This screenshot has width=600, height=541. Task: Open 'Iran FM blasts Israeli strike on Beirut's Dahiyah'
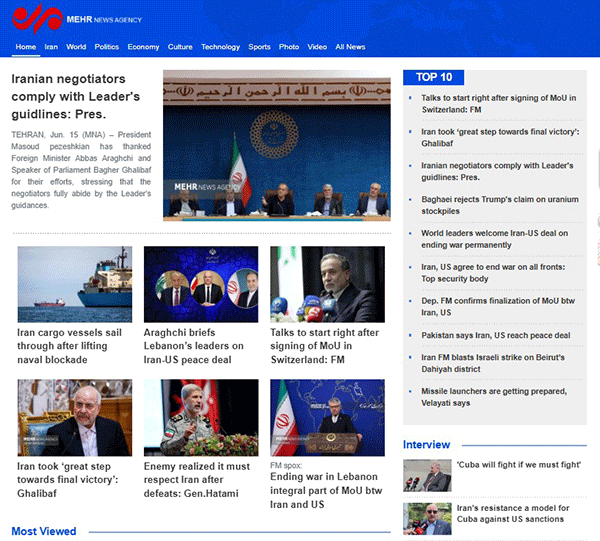coord(493,363)
